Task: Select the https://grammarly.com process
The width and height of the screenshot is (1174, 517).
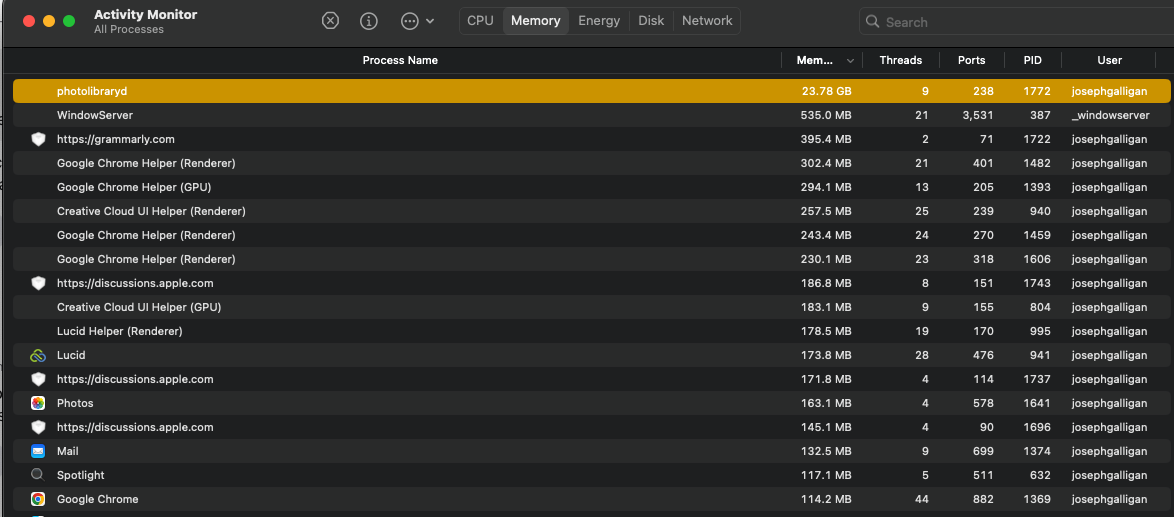Action: coord(116,139)
